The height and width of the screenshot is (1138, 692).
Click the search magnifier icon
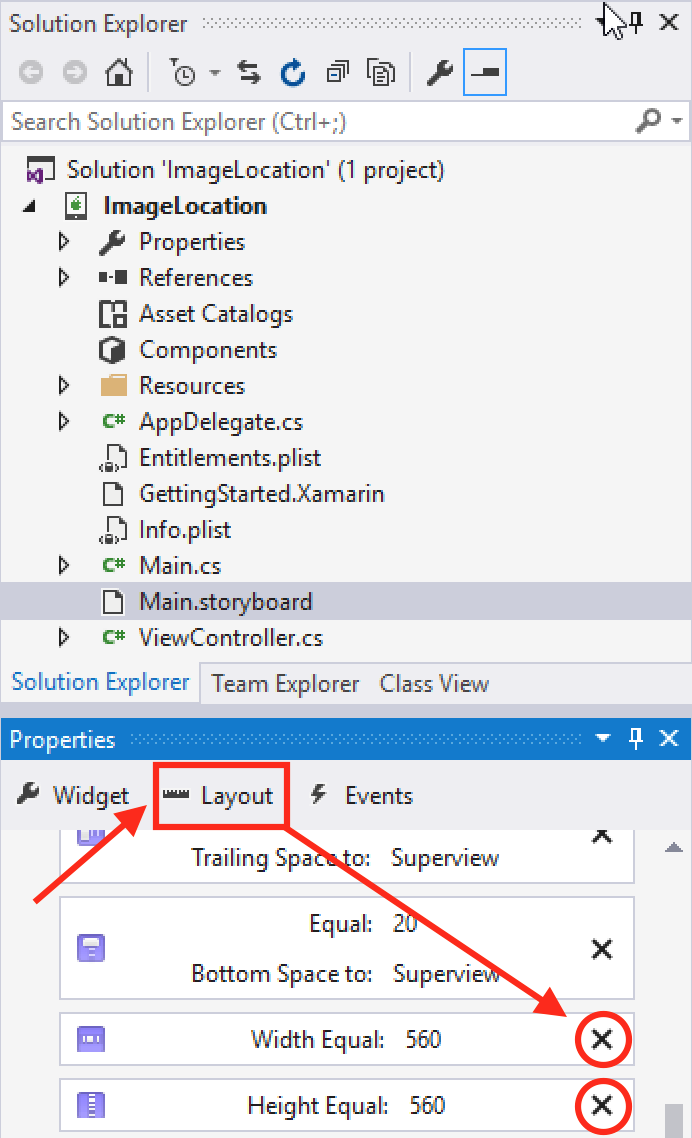[x=648, y=120]
